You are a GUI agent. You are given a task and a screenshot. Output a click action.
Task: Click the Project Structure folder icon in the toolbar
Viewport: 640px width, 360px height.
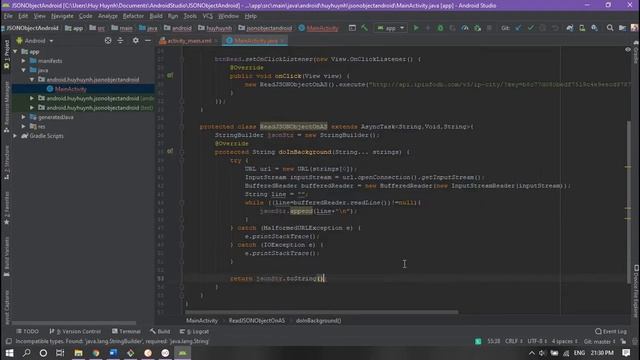click(622, 28)
